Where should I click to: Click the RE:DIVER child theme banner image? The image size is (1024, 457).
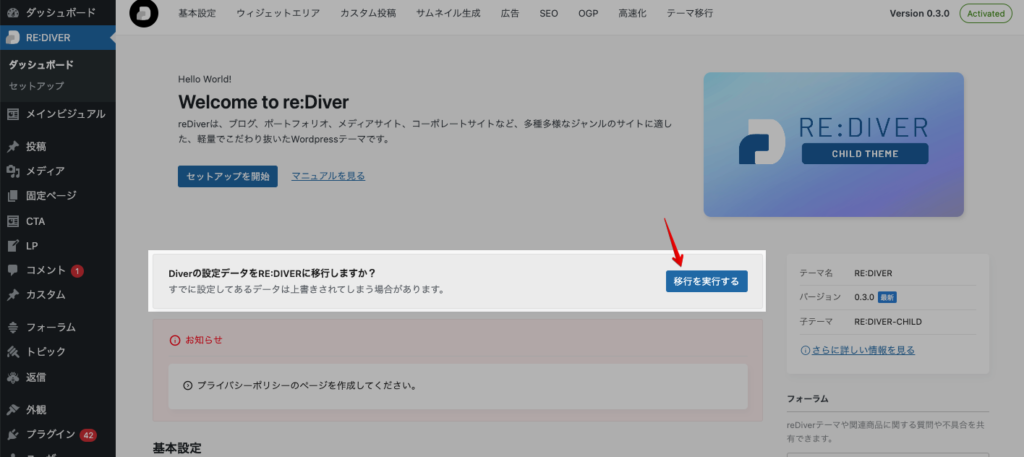pyautogui.click(x=833, y=144)
